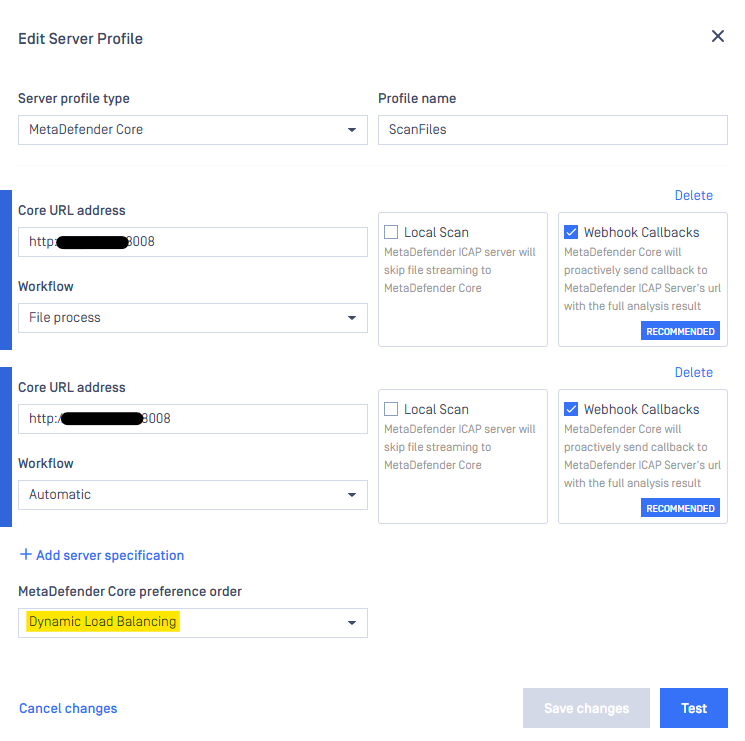
Task: Click the second Core URL address field
Action: tap(193, 419)
